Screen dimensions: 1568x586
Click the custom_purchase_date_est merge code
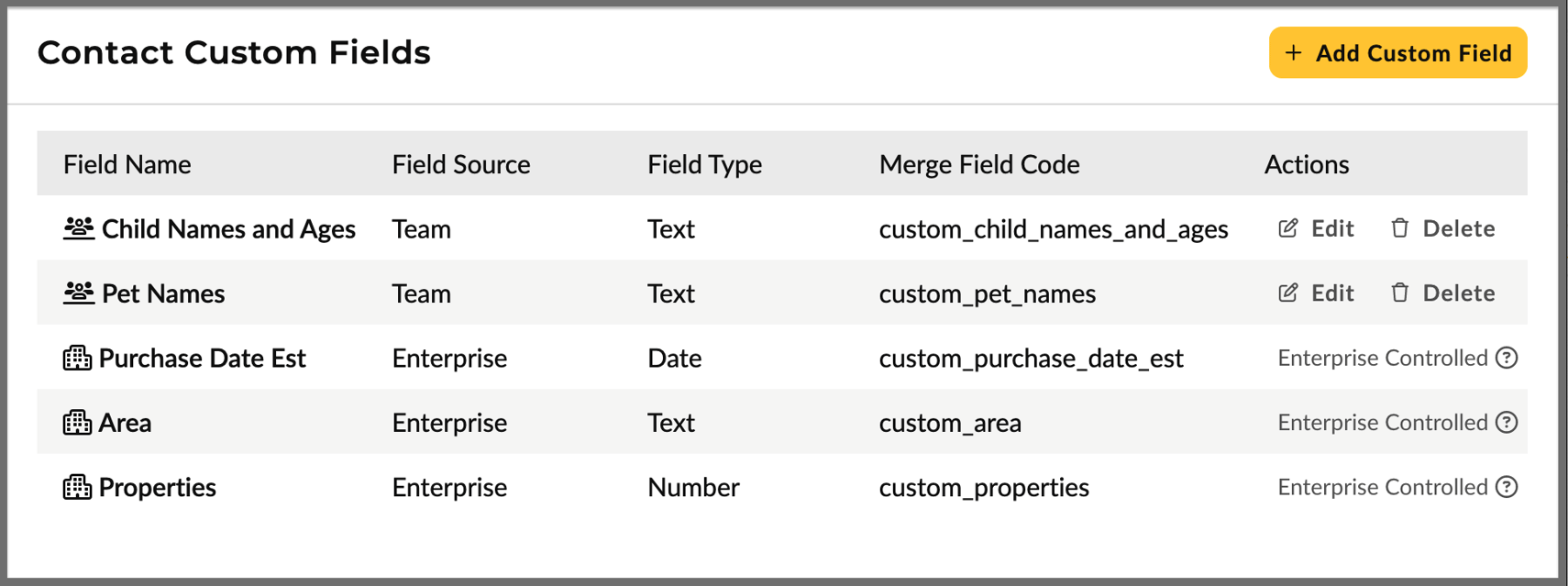click(1031, 358)
